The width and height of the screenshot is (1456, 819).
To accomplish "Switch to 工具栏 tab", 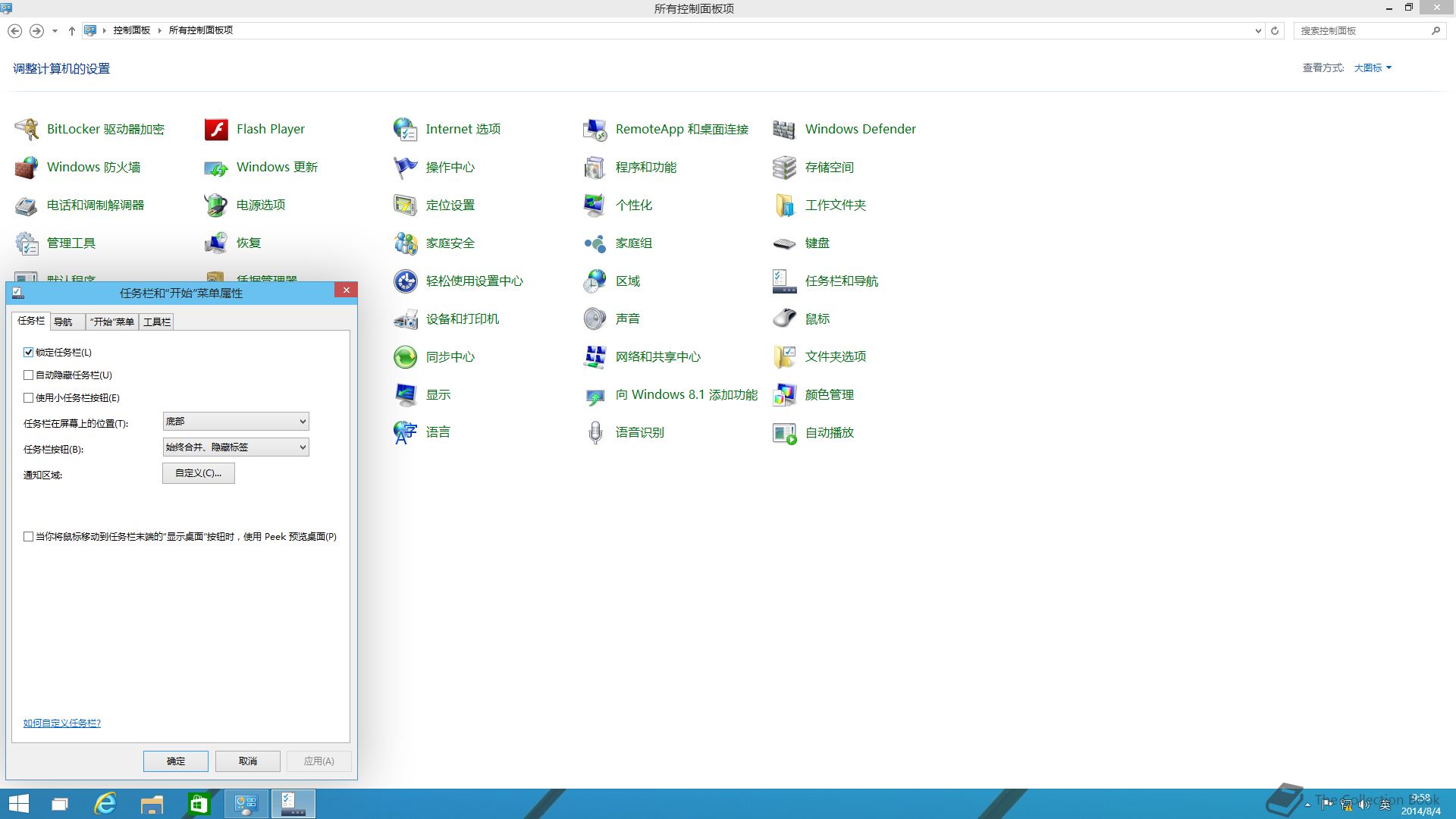I will [157, 322].
